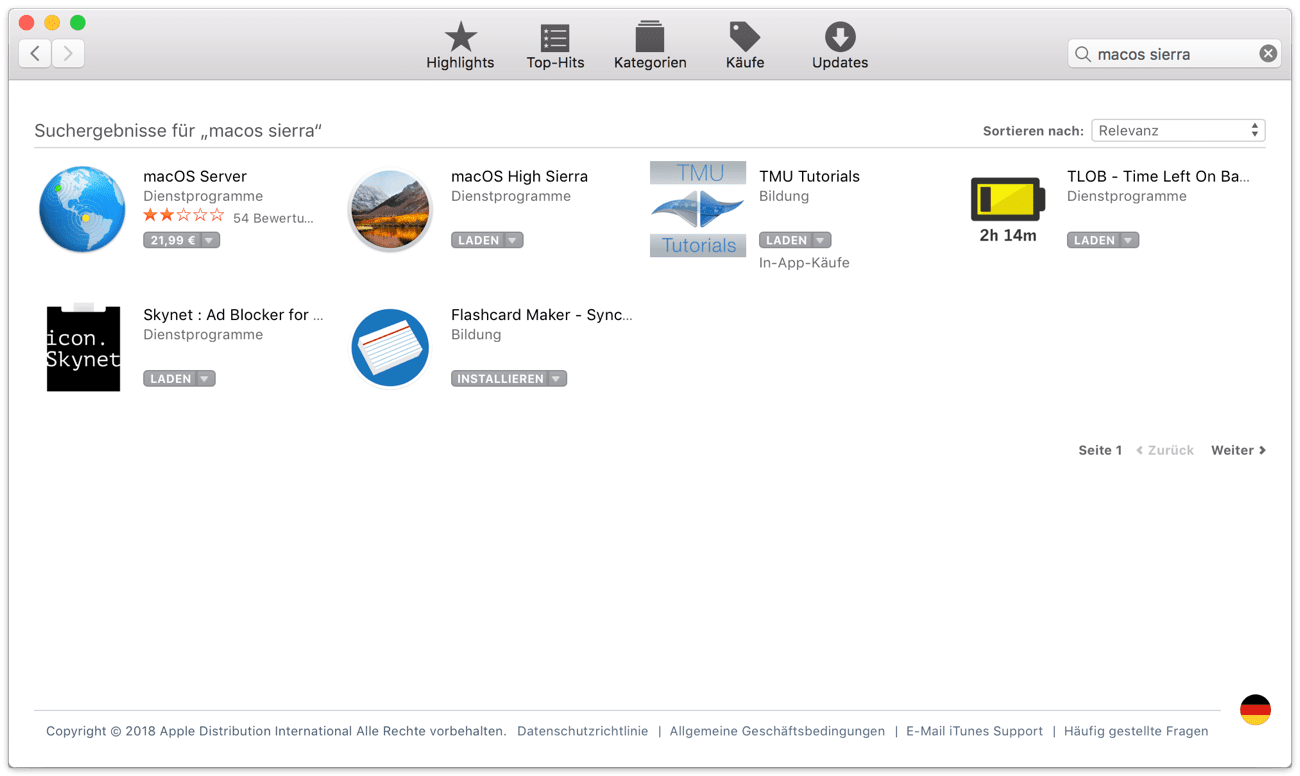Open the Updates tab
1300x776 pixels.
tap(840, 46)
